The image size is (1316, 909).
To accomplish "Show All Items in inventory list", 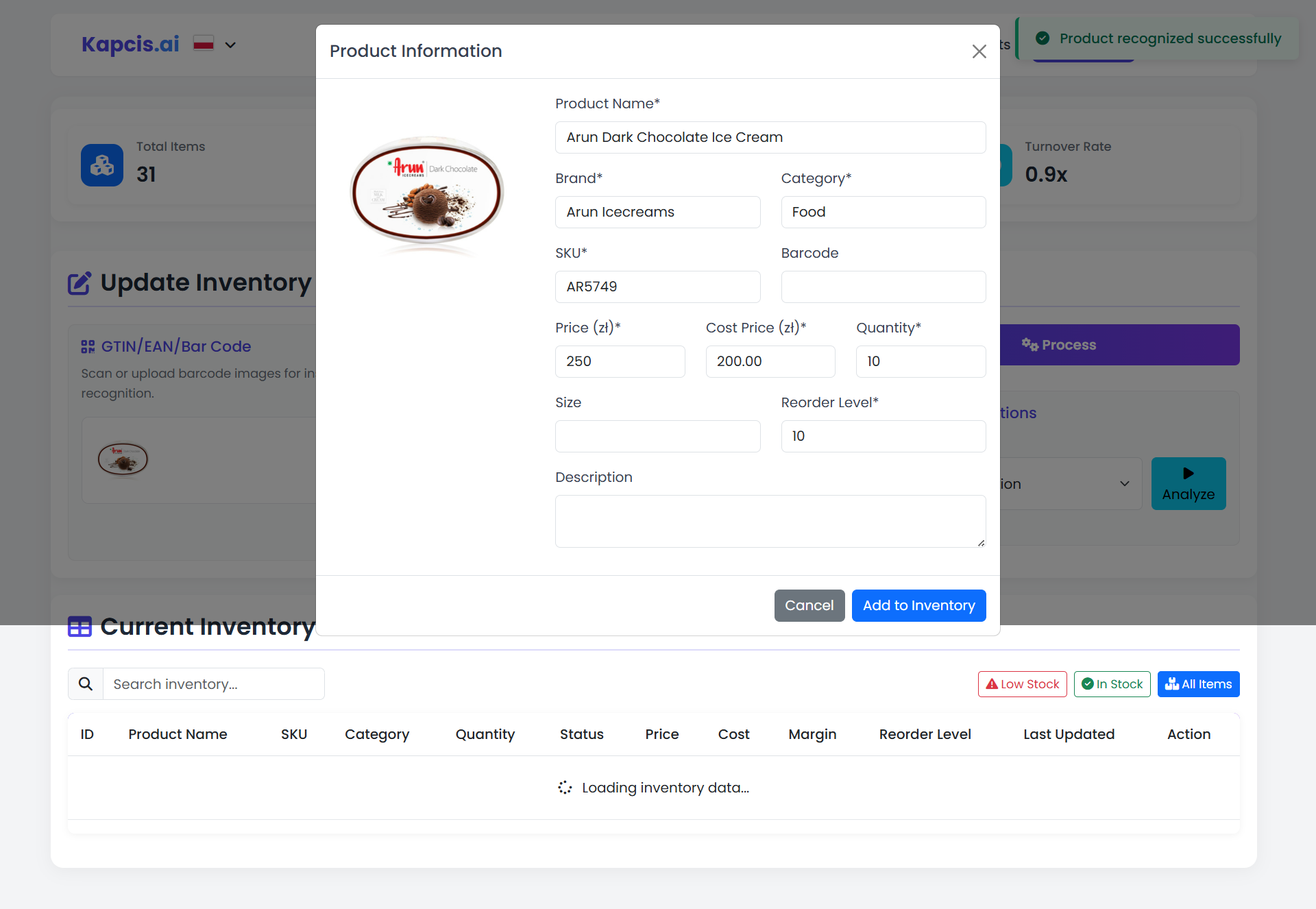I will (1198, 683).
